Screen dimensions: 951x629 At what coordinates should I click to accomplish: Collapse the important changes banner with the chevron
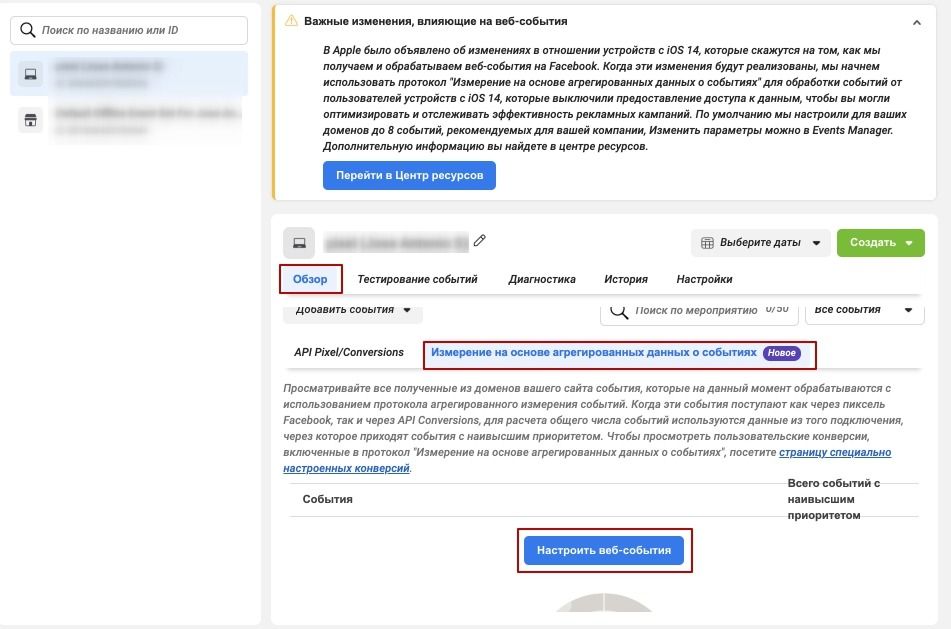[x=917, y=21]
